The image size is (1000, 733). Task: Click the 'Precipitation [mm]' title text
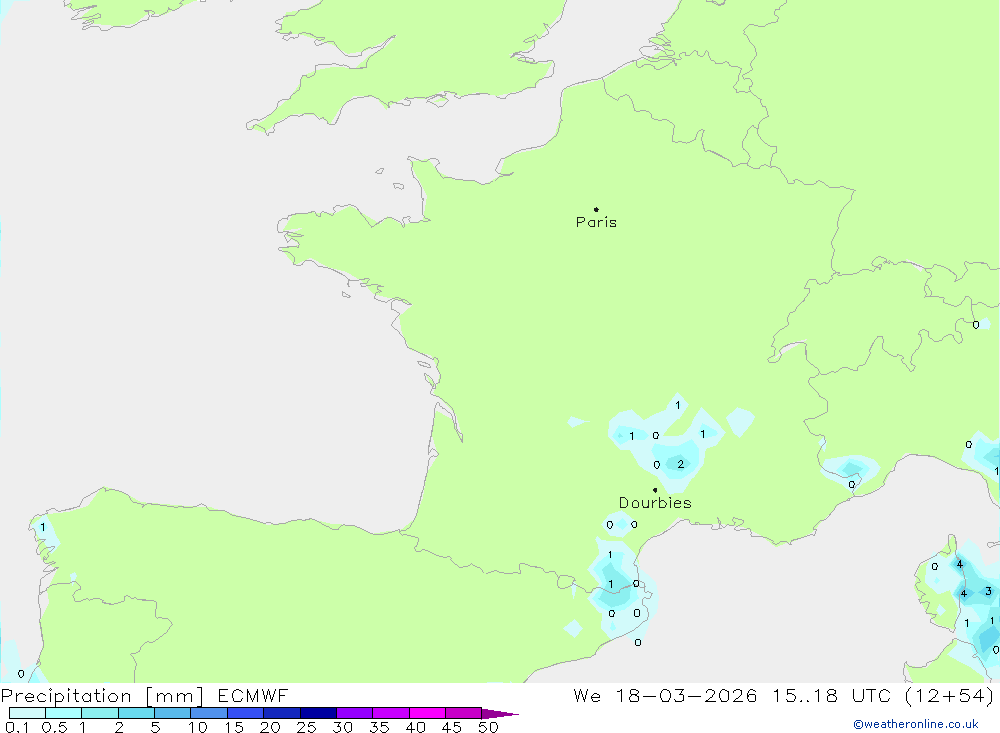pyautogui.click(x=102, y=696)
